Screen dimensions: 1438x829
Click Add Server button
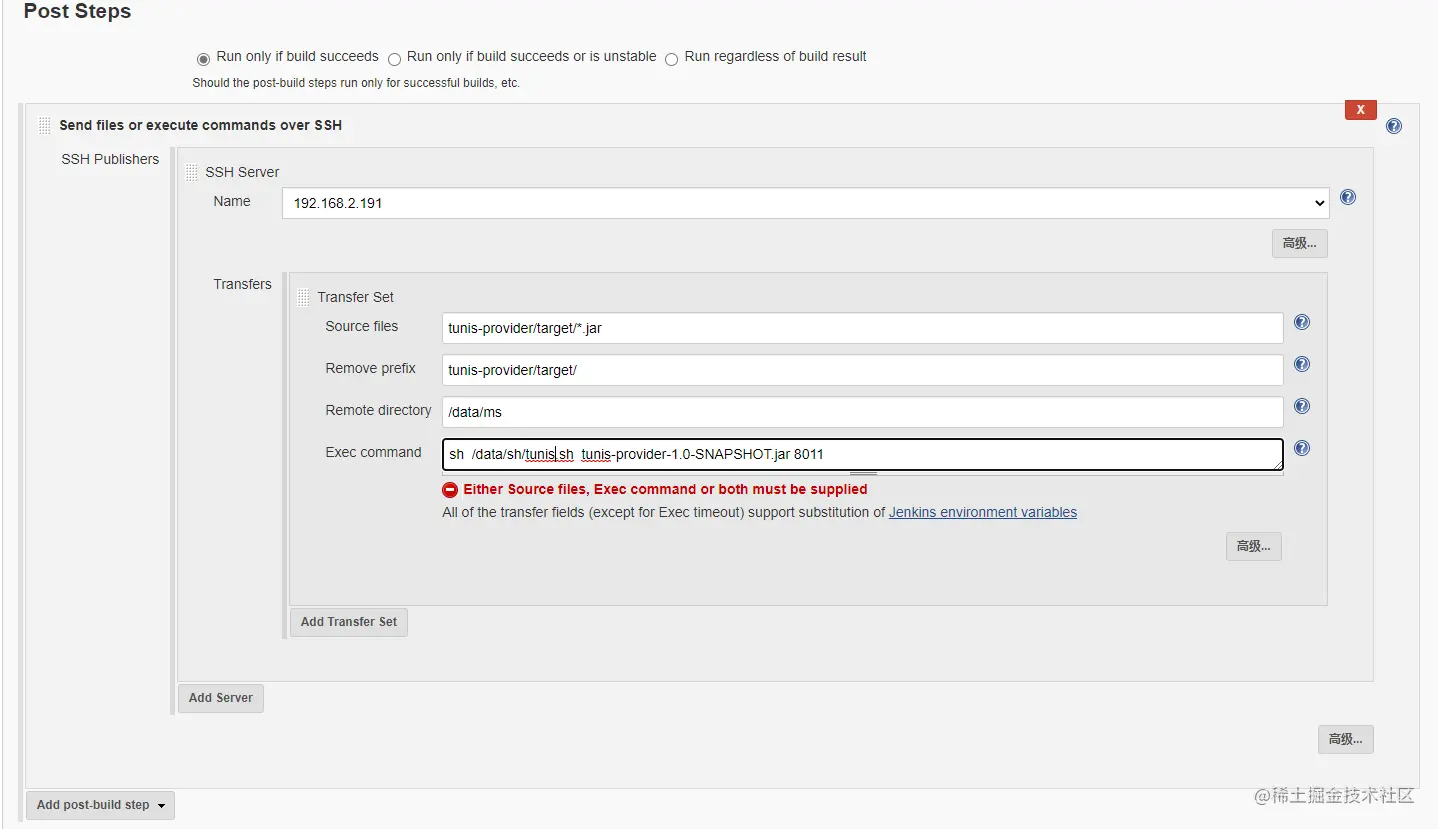coord(220,698)
